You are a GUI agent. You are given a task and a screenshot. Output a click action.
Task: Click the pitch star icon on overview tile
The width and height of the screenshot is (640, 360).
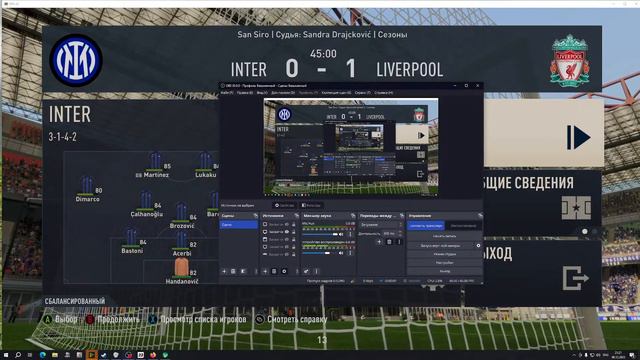click(x=576, y=208)
